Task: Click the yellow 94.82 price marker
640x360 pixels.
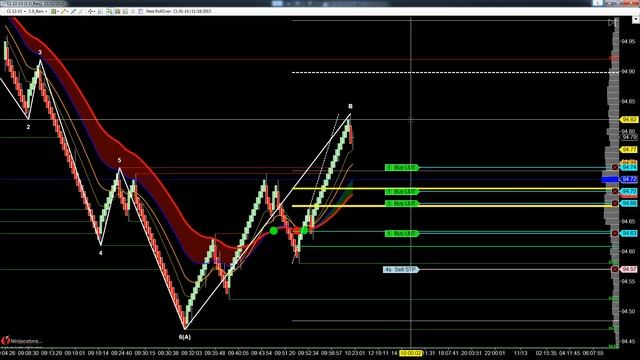Action: pyautogui.click(x=629, y=120)
